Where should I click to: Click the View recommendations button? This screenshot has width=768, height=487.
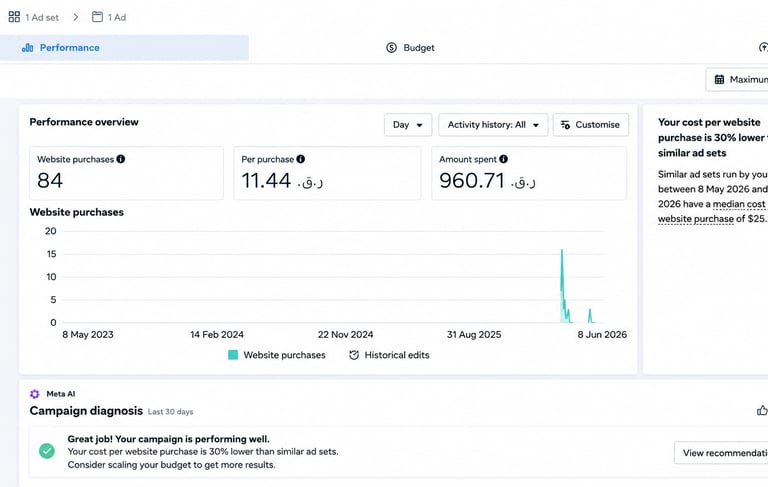pyautogui.click(x=721, y=453)
